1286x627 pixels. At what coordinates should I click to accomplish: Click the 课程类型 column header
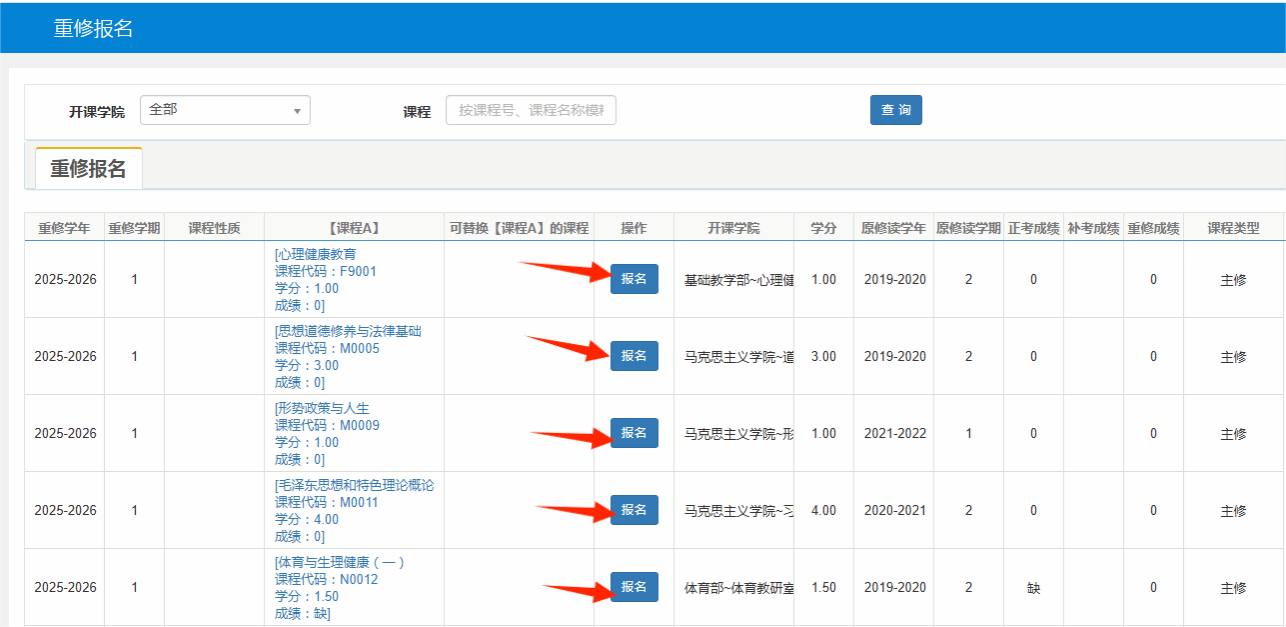(x=1233, y=228)
